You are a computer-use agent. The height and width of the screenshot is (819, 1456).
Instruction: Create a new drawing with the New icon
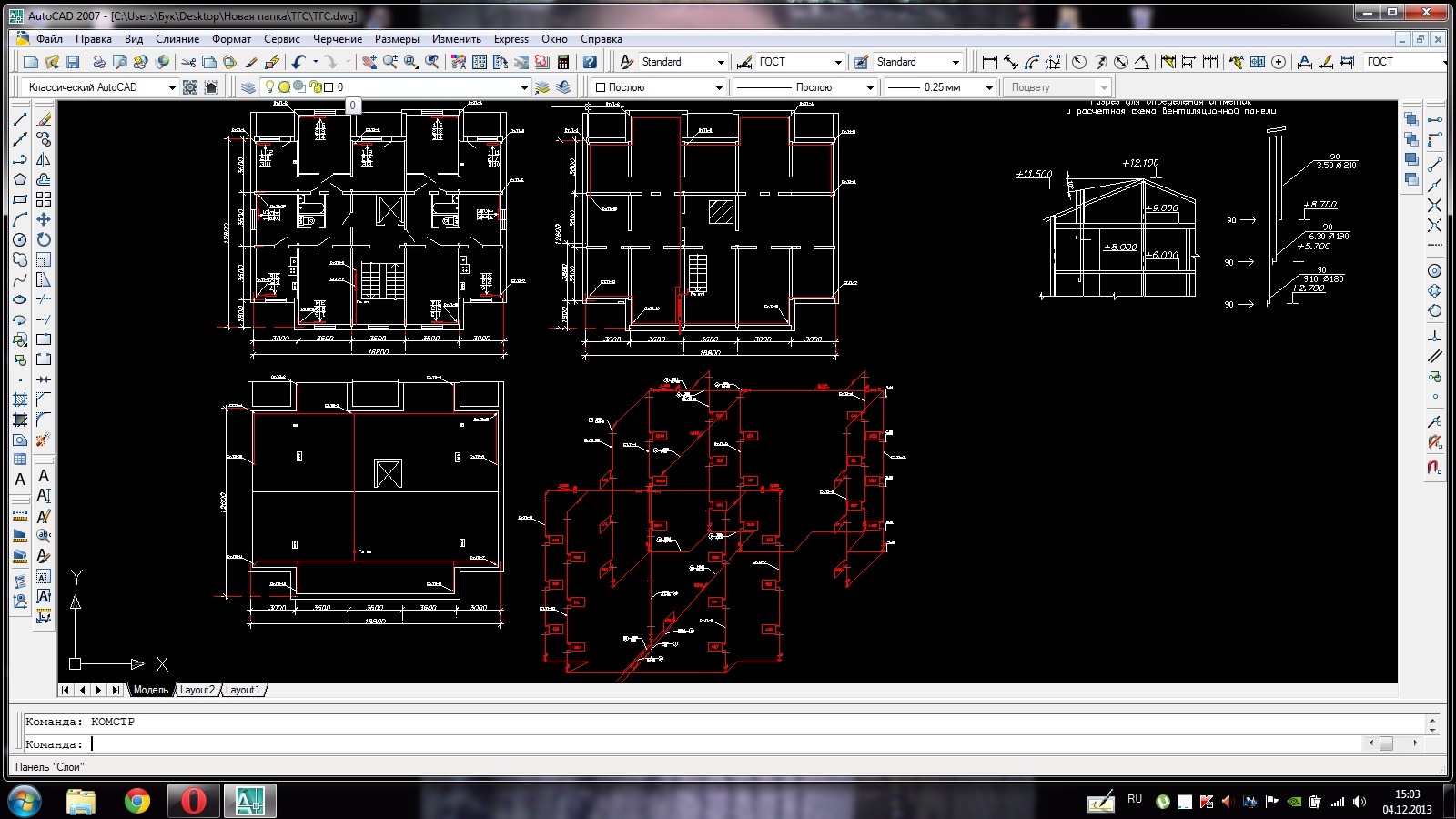tap(31, 62)
